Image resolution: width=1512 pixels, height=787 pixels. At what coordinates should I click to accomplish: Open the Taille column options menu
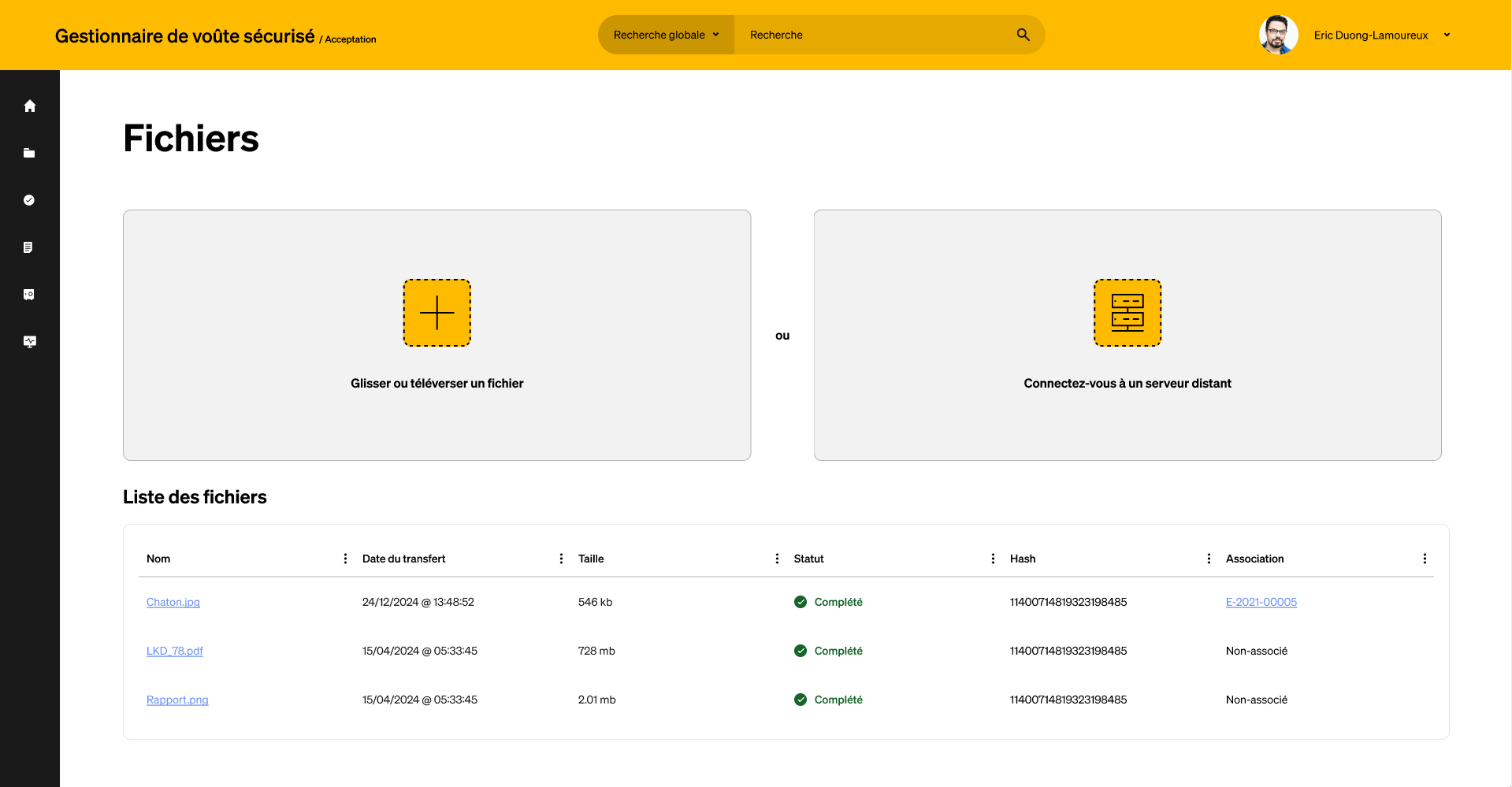click(x=777, y=559)
